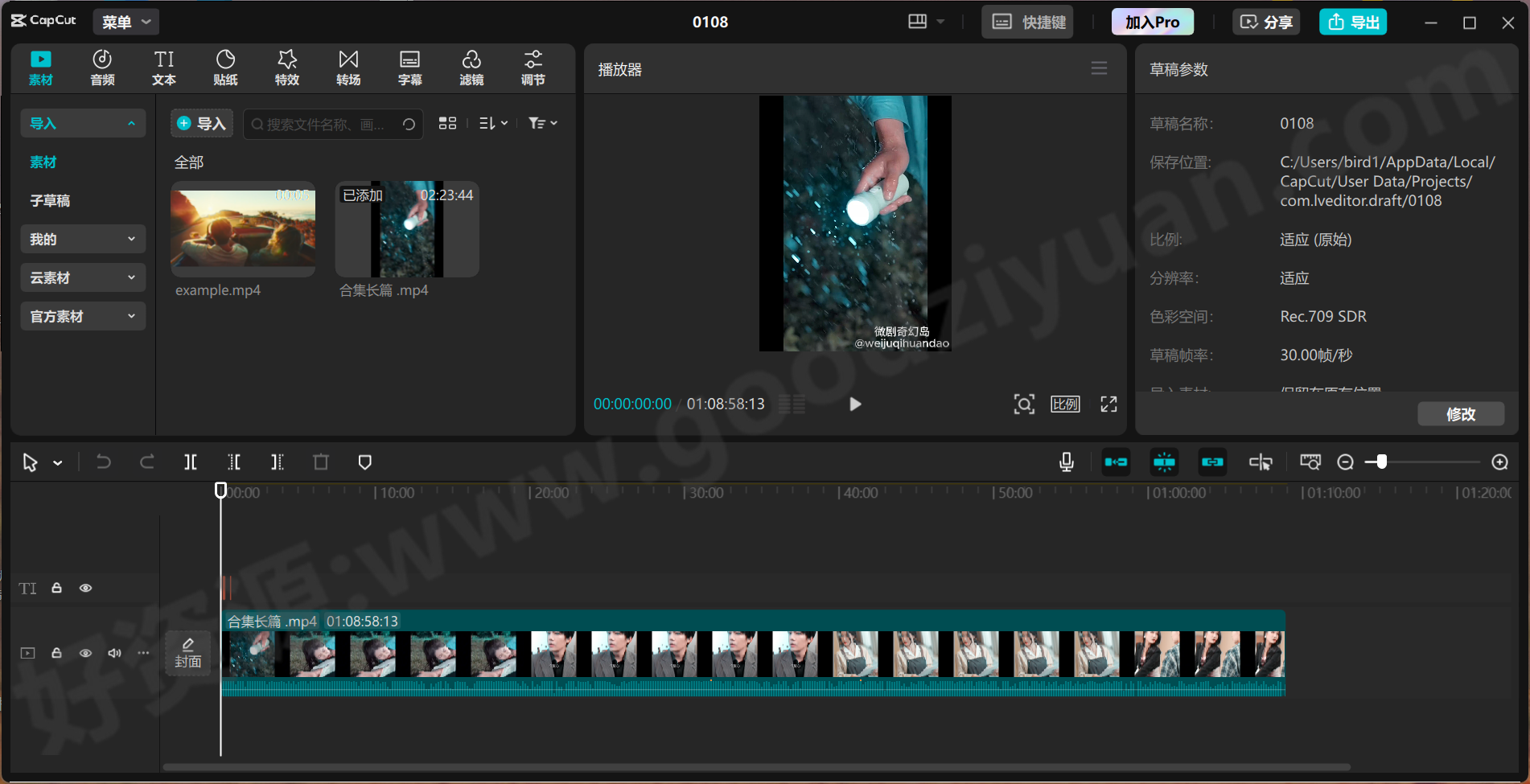Open the 滤镜 (Filters) panel
The image size is (1530, 784).
[x=471, y=68]
